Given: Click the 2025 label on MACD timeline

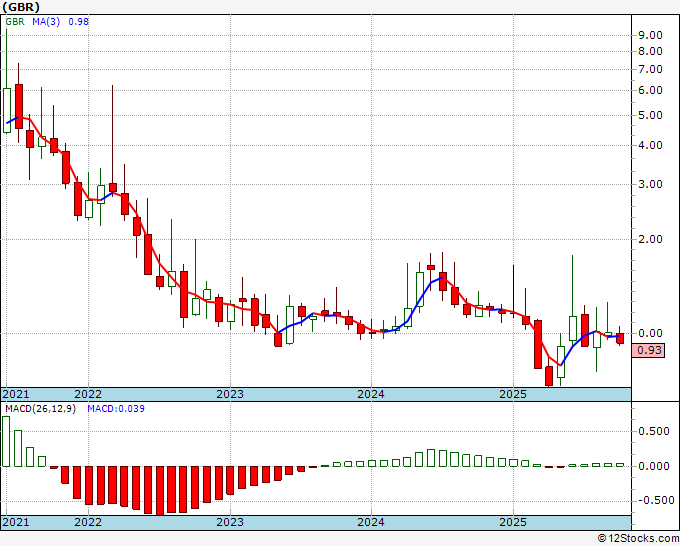Looking at the screenshot, I should coord(513,522).
